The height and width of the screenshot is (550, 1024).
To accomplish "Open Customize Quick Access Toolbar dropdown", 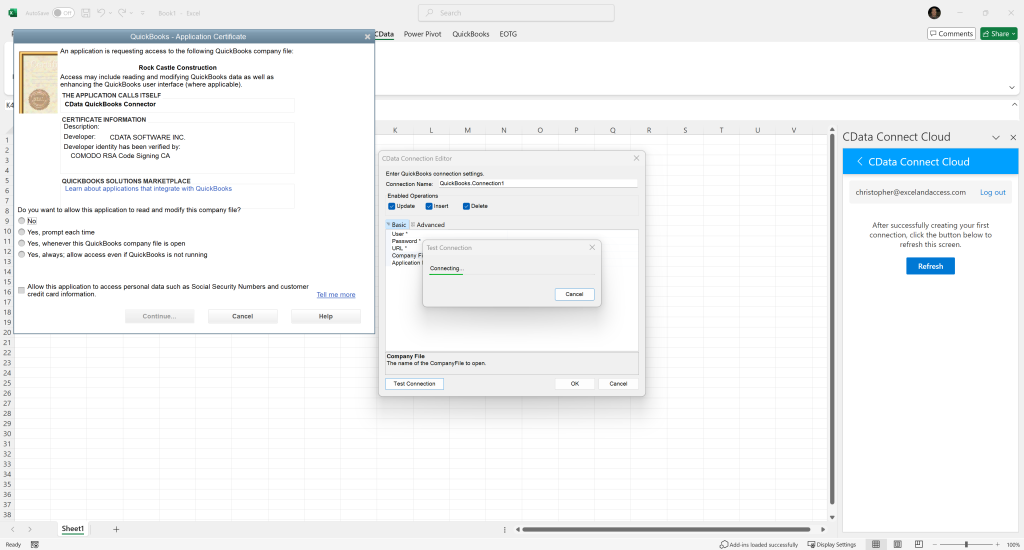I will coord(142,12).
